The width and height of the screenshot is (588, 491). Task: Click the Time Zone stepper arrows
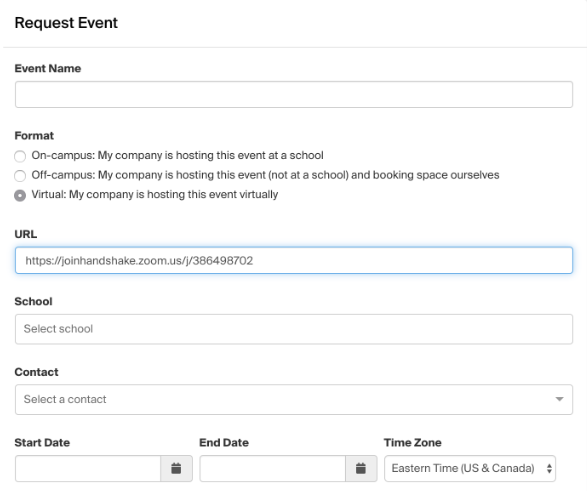(549, 468)
